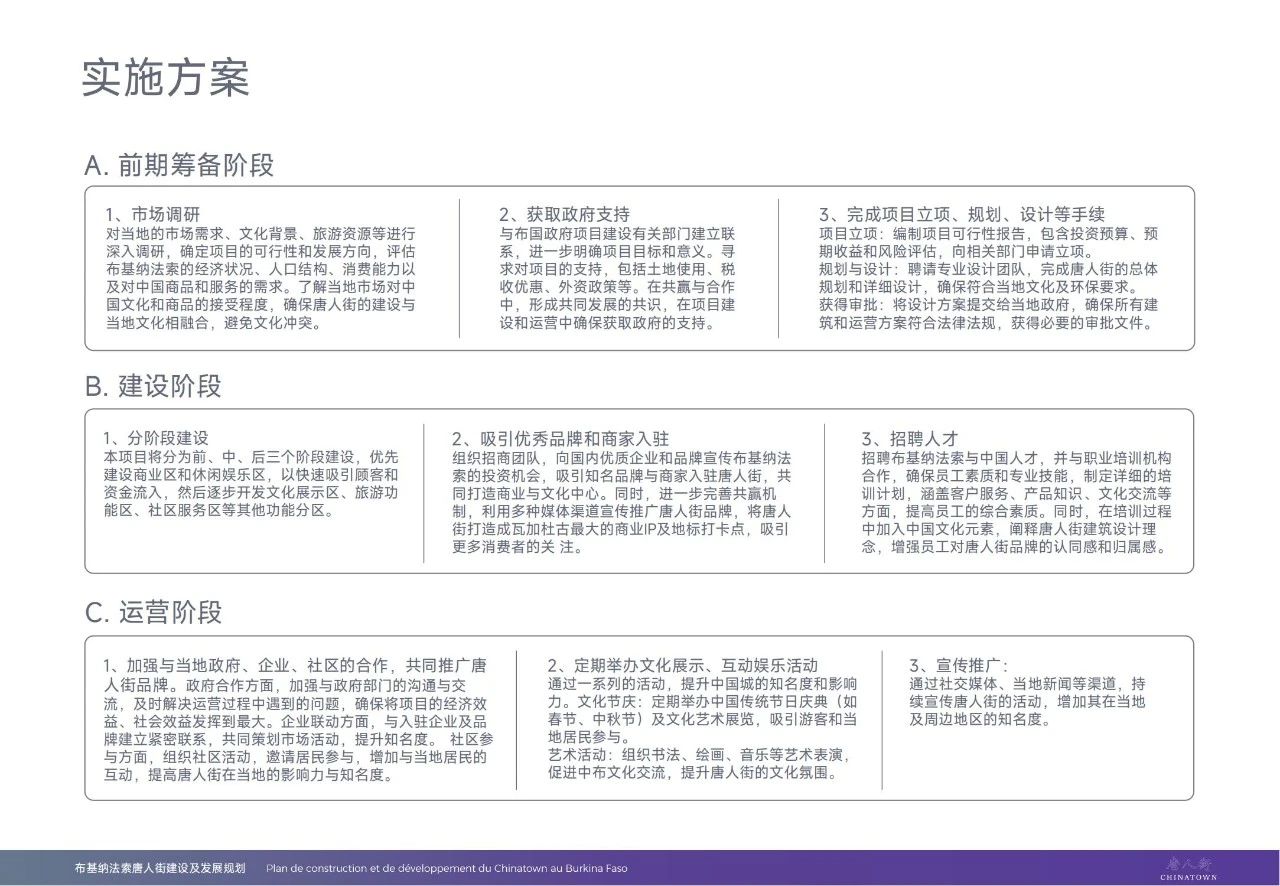Screen dimensions: 1280x886
Task: Click subheading 2、定期举办文化展示、互动娱乐活动
Action: (x=683, y=665)
